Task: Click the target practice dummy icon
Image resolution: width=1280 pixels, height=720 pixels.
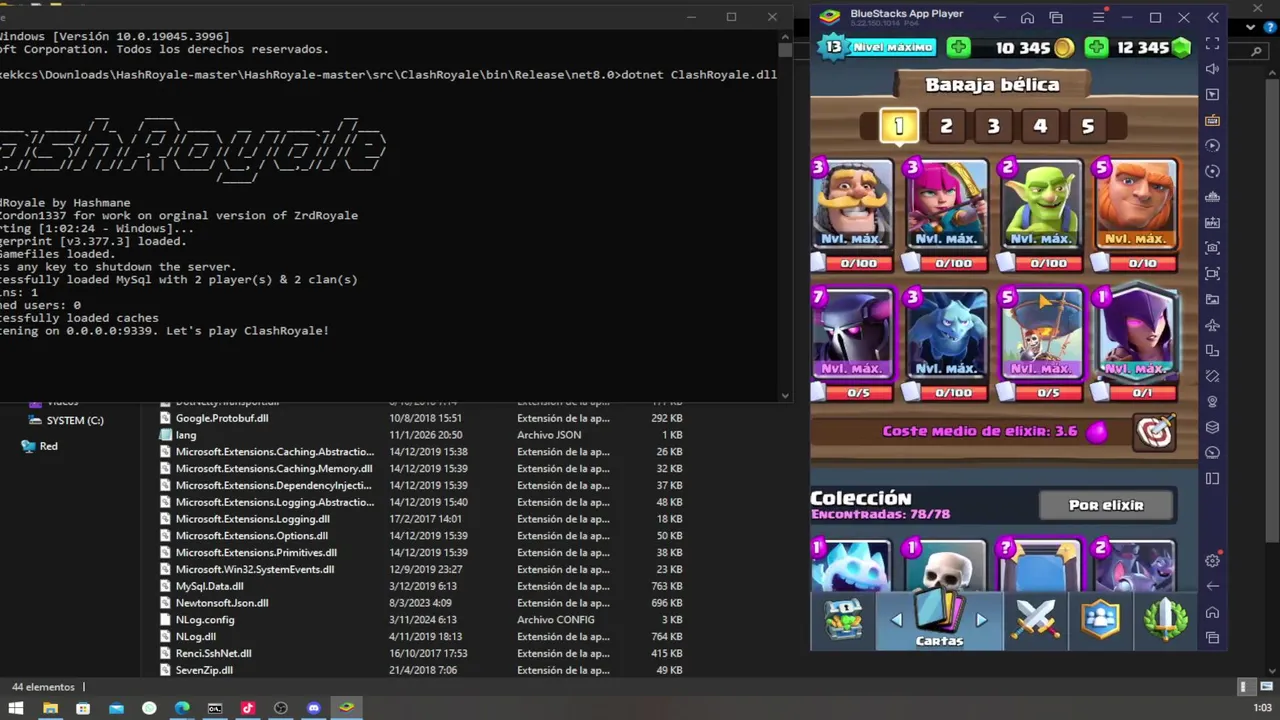Action: (x=1156, y=431)
